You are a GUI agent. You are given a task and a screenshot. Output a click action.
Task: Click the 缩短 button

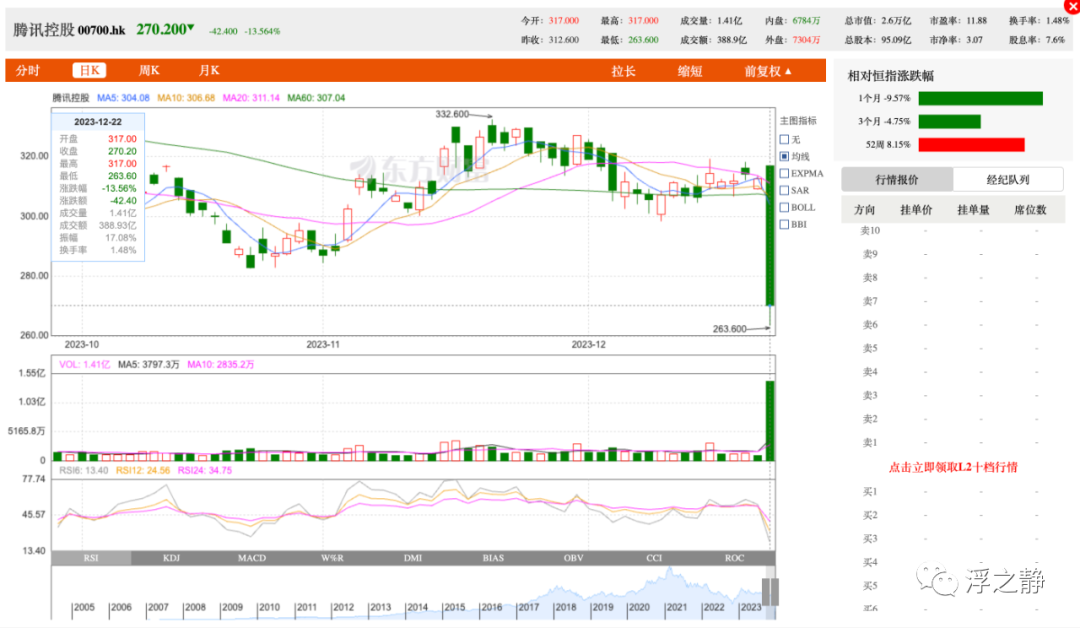coord(689,71)
